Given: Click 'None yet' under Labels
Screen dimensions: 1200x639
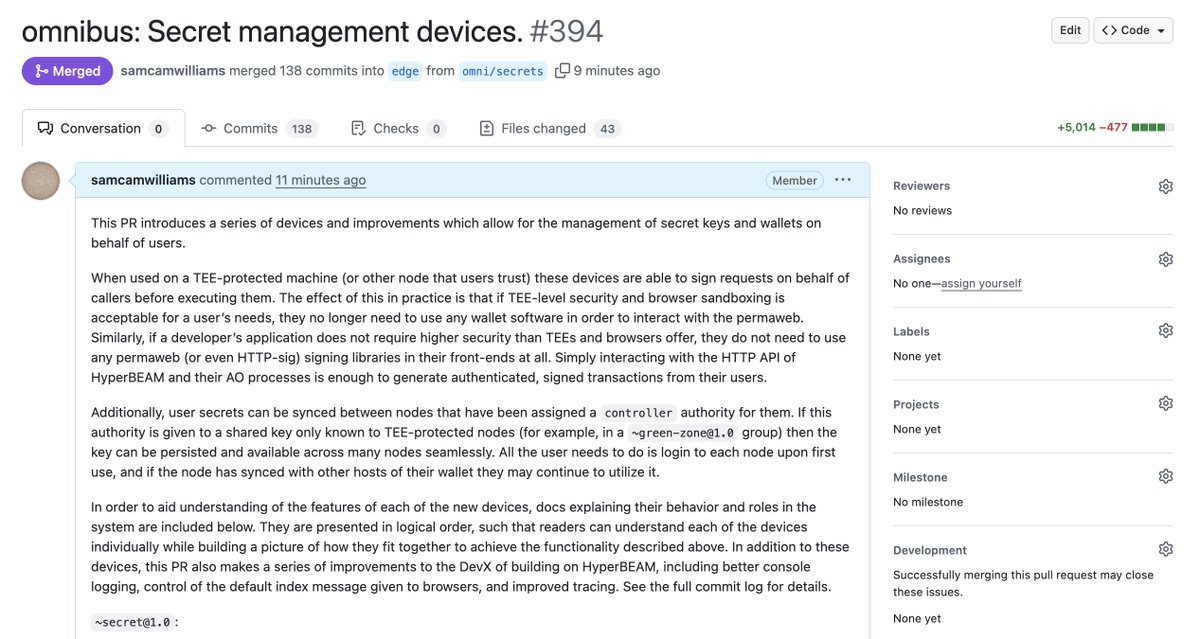Looking at the screenshot, I should point(917,356).
